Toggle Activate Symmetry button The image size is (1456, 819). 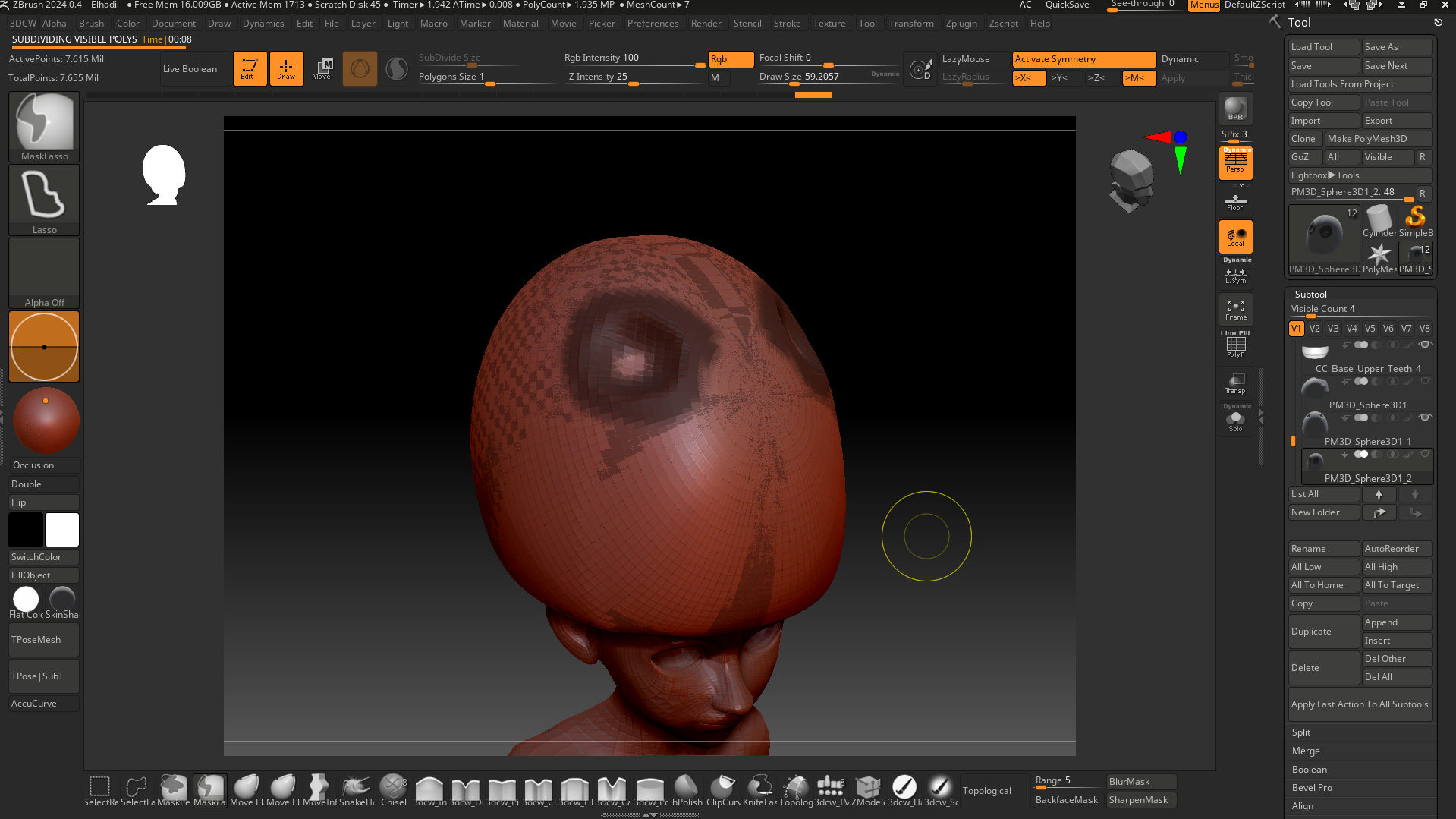(x=1083, y=59)
